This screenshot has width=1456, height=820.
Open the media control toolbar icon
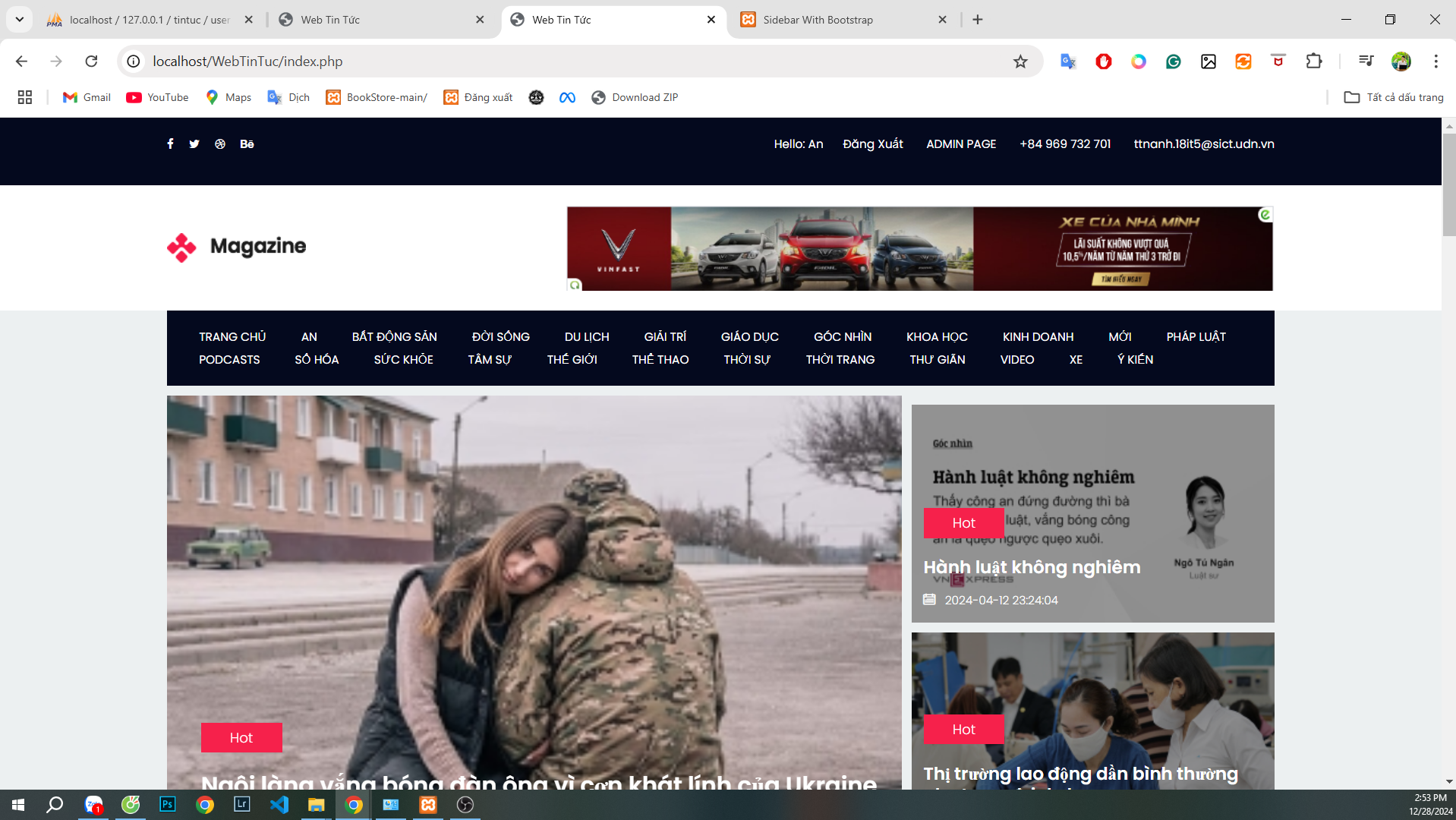point(1366,61)
